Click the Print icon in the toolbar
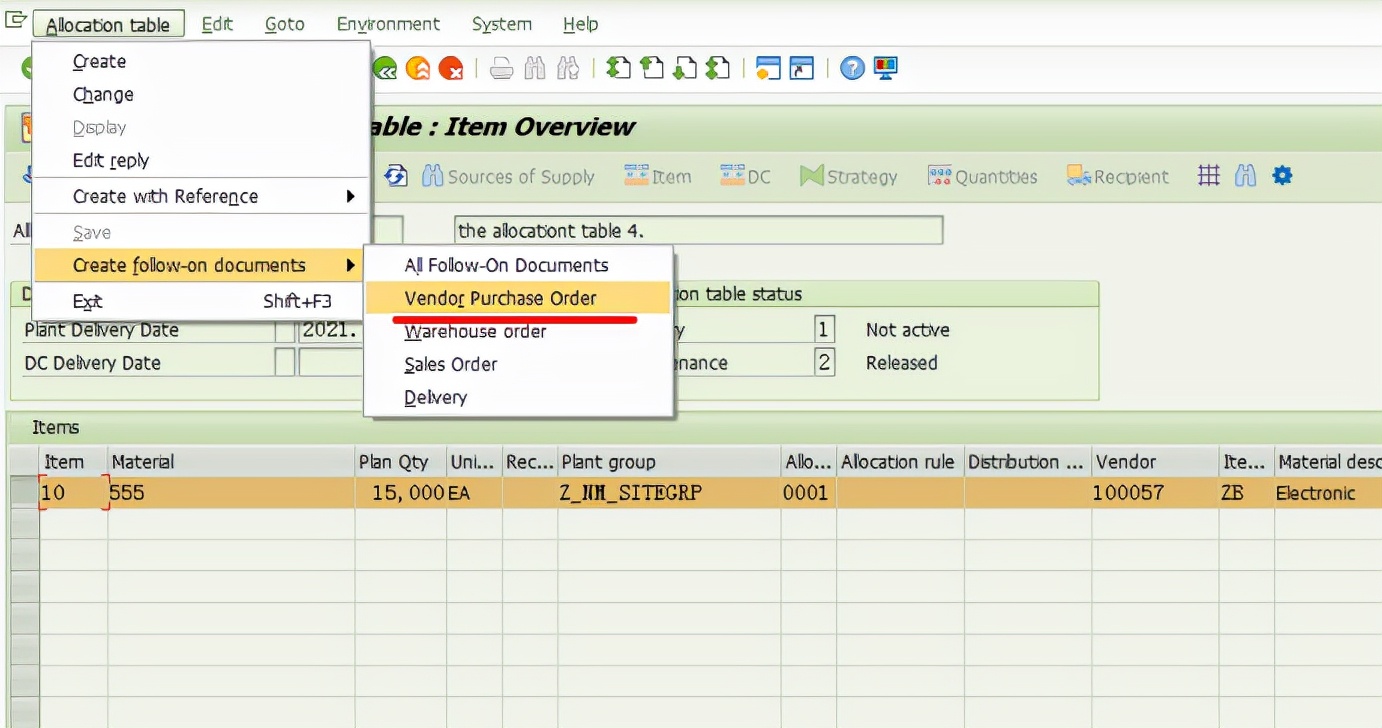This screenshot has width=1382, height=728. (502, 68)
